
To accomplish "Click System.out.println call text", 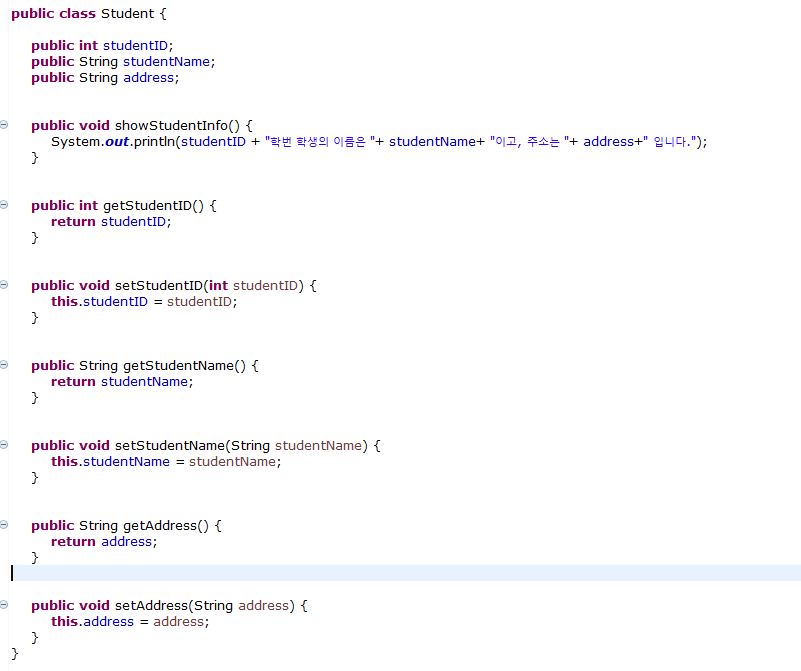I will (x=112, y=141).
